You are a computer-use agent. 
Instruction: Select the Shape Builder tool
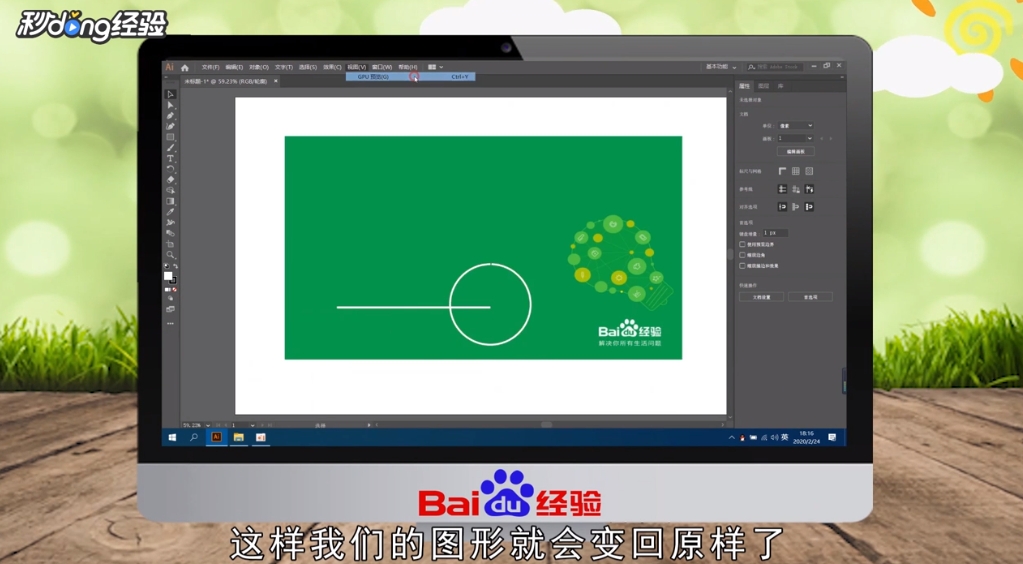(170, 190)
